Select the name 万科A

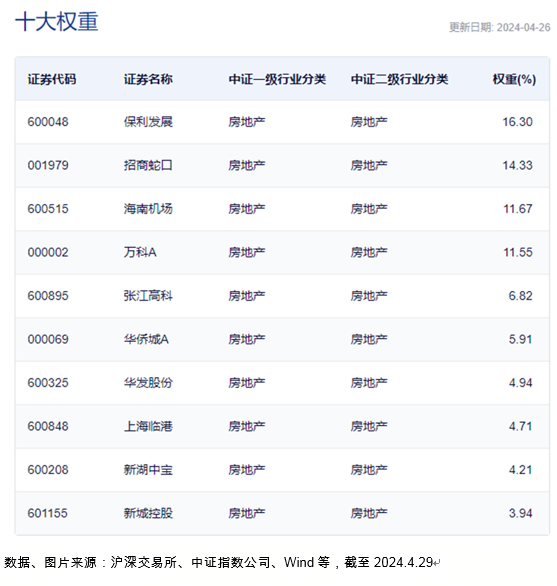[140, 252]
